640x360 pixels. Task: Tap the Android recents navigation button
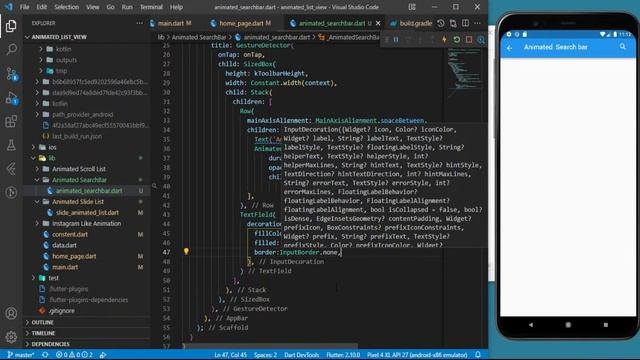(606, 325)
